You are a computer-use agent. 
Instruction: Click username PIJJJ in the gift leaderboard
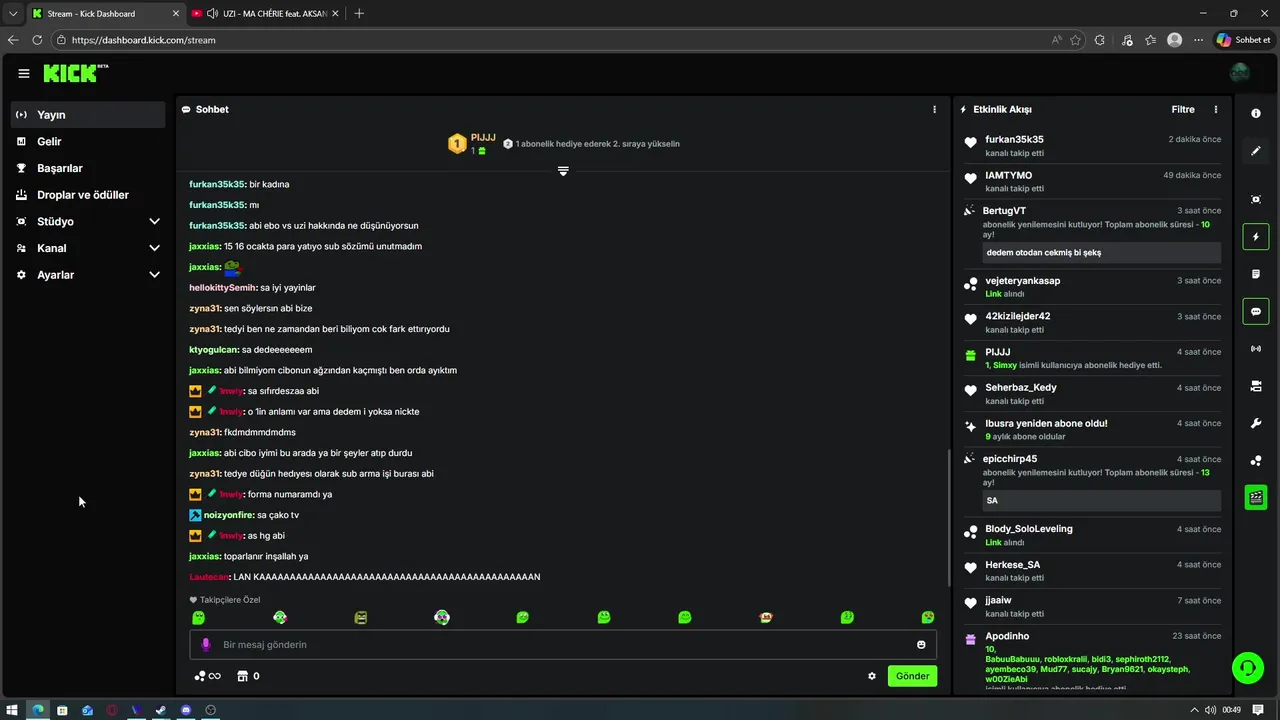(x=483, y=138)
